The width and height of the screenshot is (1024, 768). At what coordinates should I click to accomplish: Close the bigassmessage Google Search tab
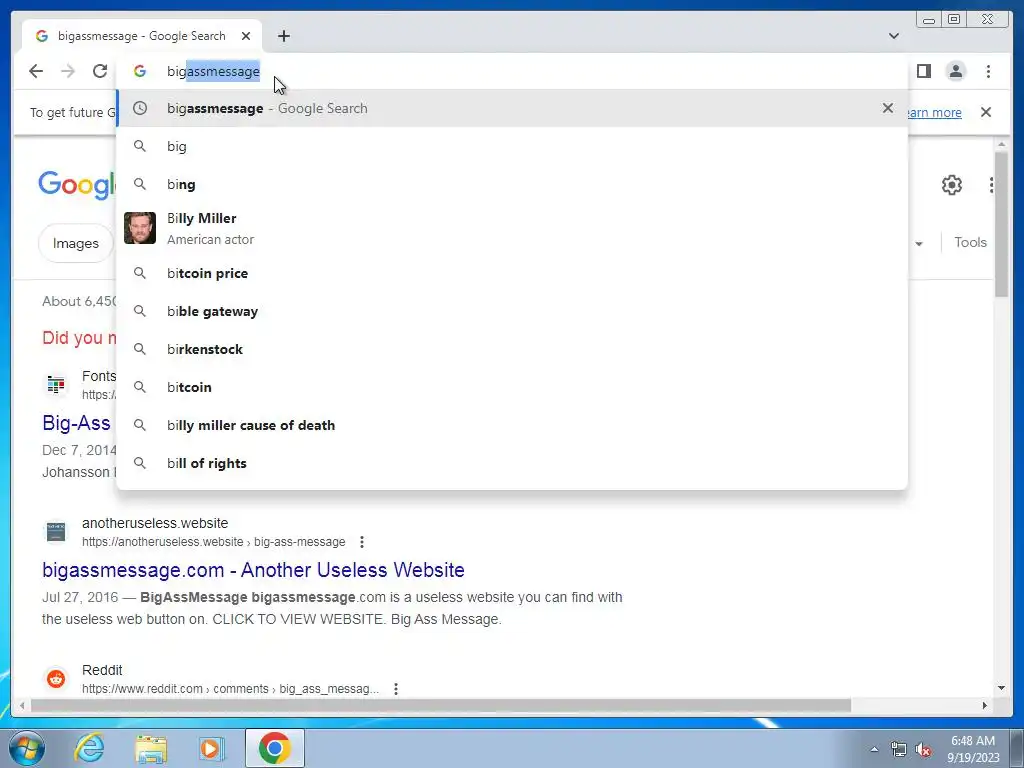(x=246, y=36)
